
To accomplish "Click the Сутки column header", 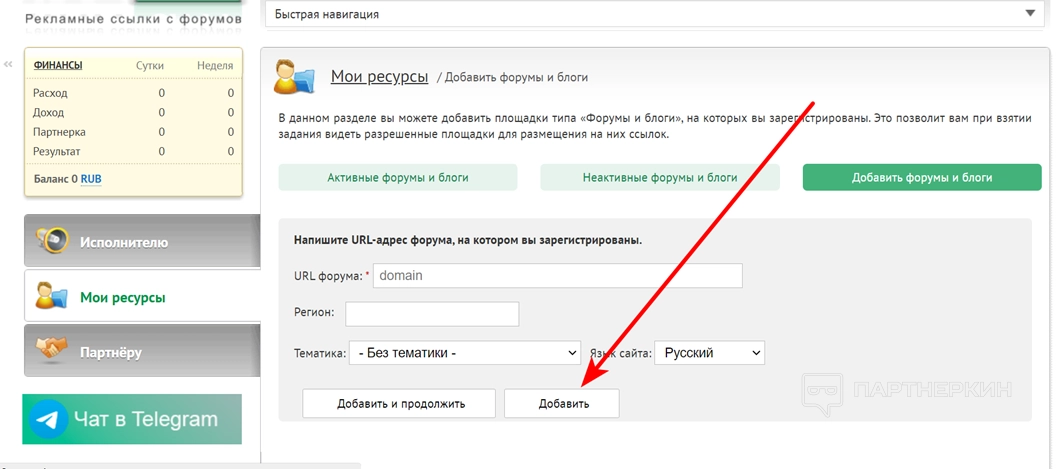I will tap(150, 66).
